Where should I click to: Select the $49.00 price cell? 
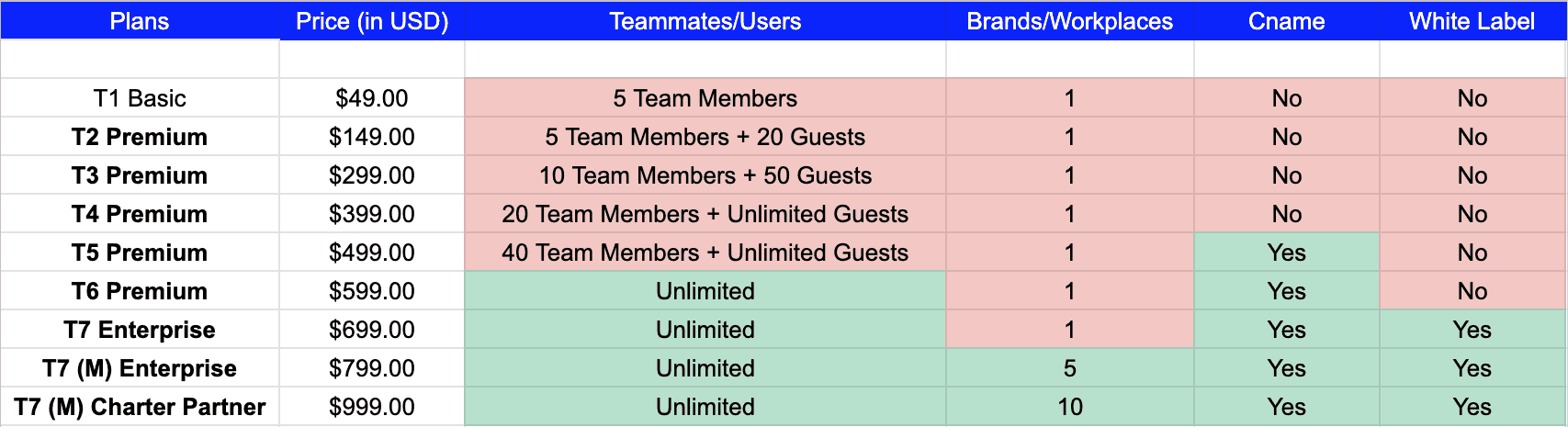[372, 98]
